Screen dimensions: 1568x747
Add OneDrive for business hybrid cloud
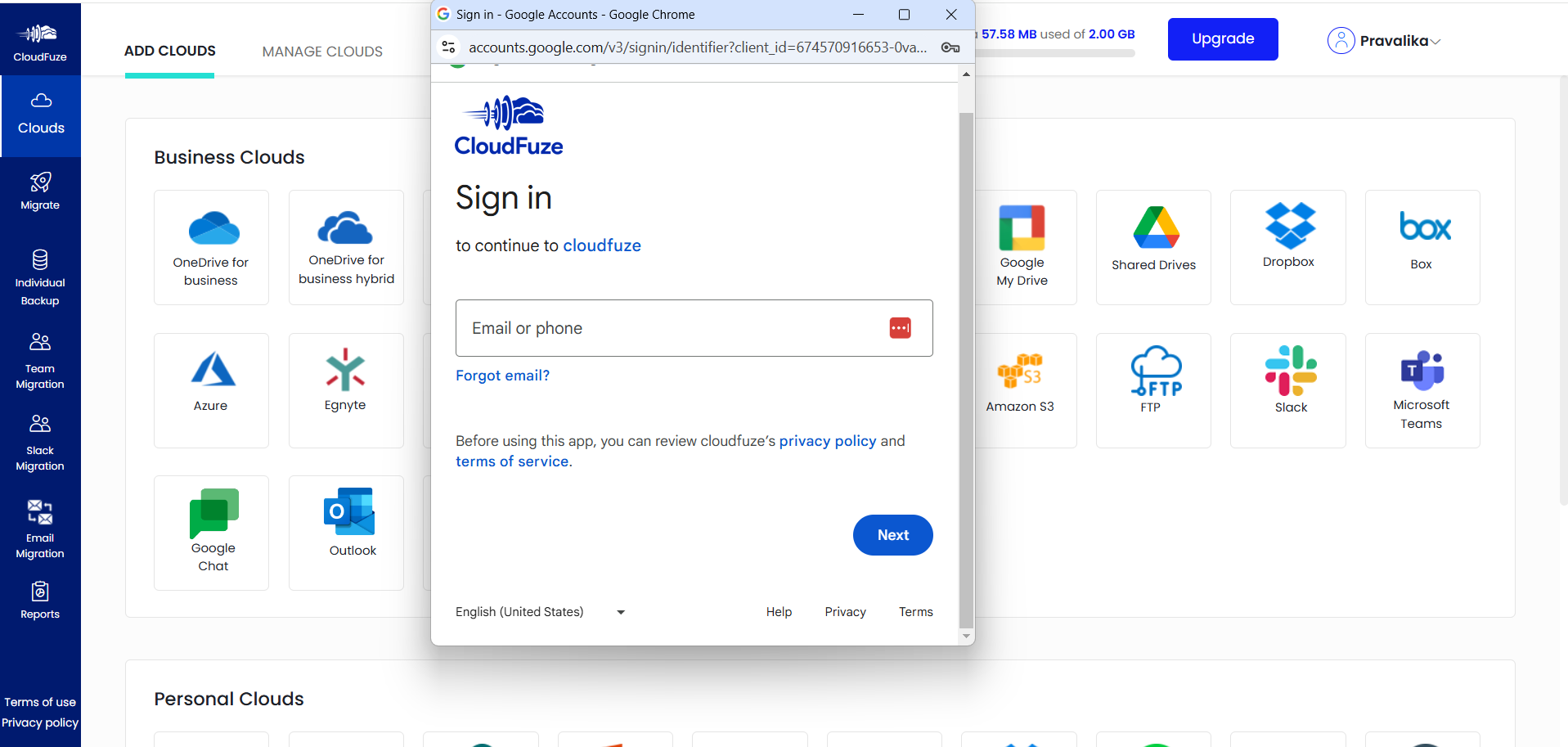click(346, 247)
